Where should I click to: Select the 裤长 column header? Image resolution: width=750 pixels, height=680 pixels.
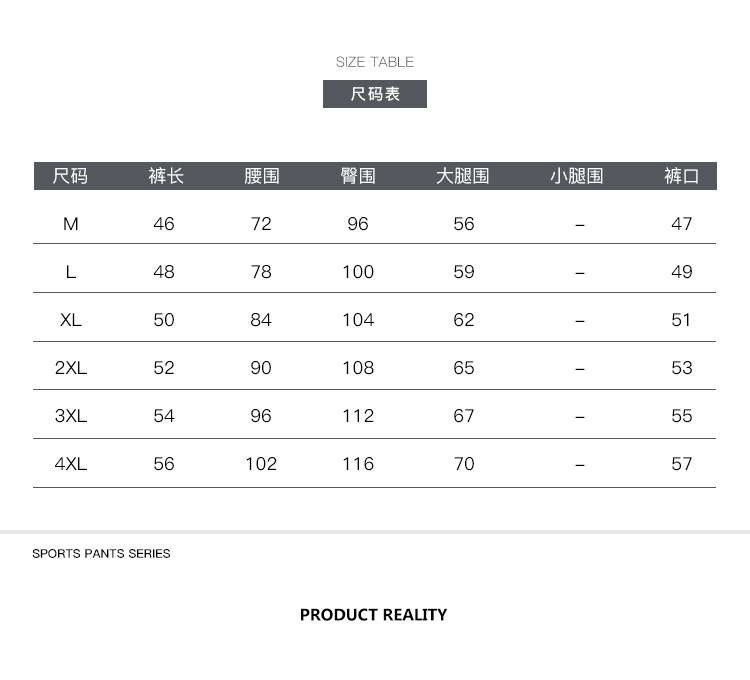pyautogui.click(x=166, y=176)
